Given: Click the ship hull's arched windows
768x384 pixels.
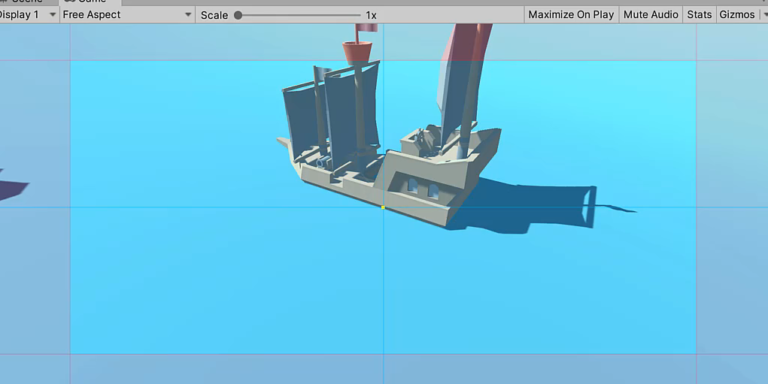Looking at the screenshot, I should 422,188.
